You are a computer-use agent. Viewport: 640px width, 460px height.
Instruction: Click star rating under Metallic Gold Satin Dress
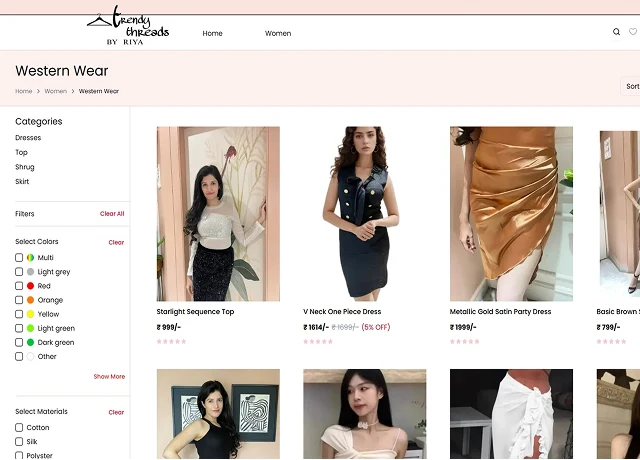465,342
